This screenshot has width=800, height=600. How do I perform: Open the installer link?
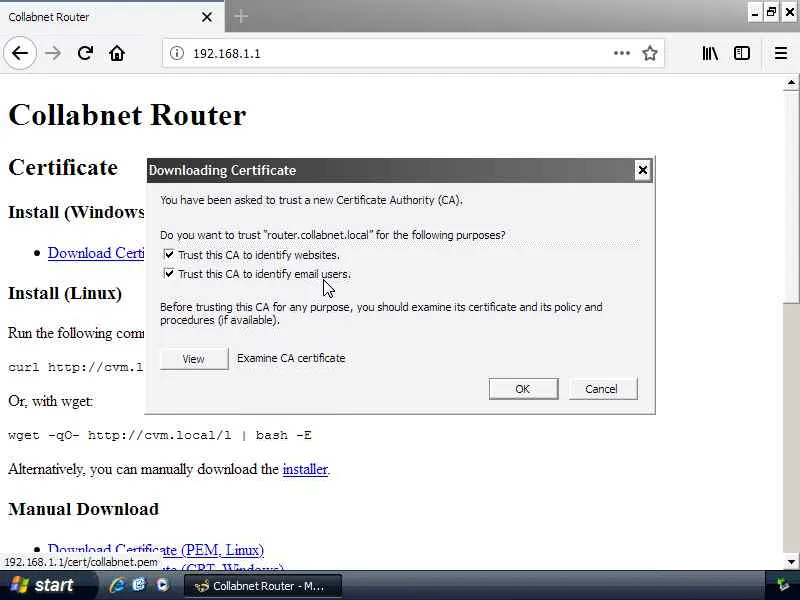click(305, 469)
